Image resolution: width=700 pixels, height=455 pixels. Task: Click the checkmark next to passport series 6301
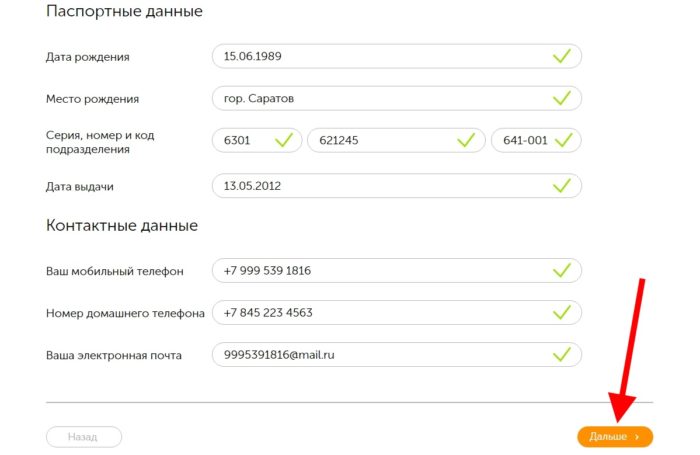[x=283, y=141]
